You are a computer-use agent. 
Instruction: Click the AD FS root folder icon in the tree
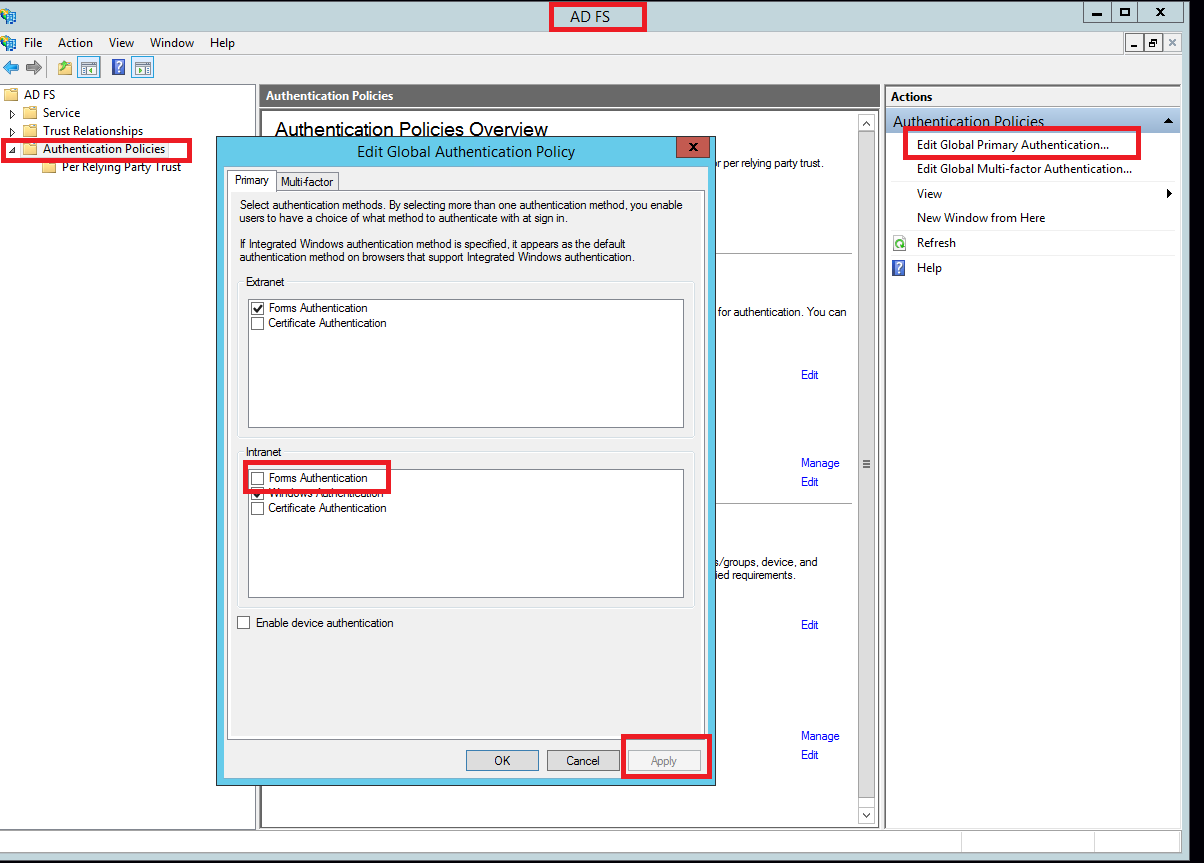click(11, 95)
